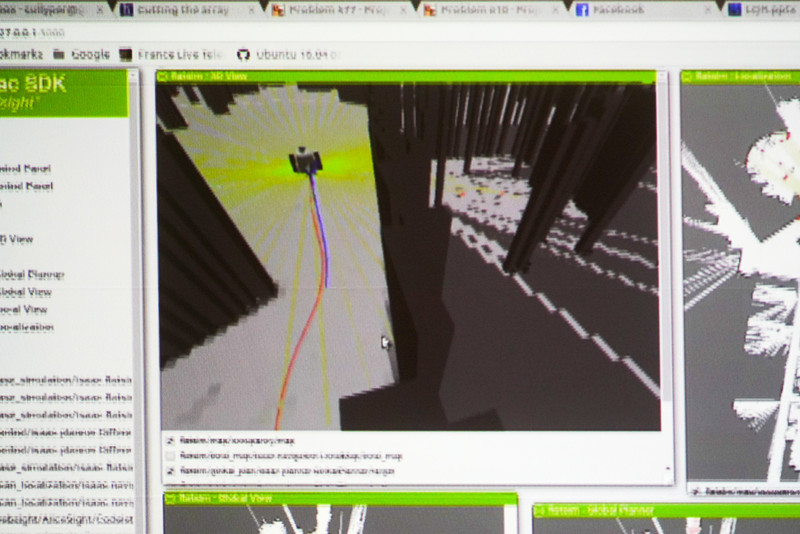Switch to the rightmost browser tab
This screenshot has width=800, height=534.
tap(763, 10)
